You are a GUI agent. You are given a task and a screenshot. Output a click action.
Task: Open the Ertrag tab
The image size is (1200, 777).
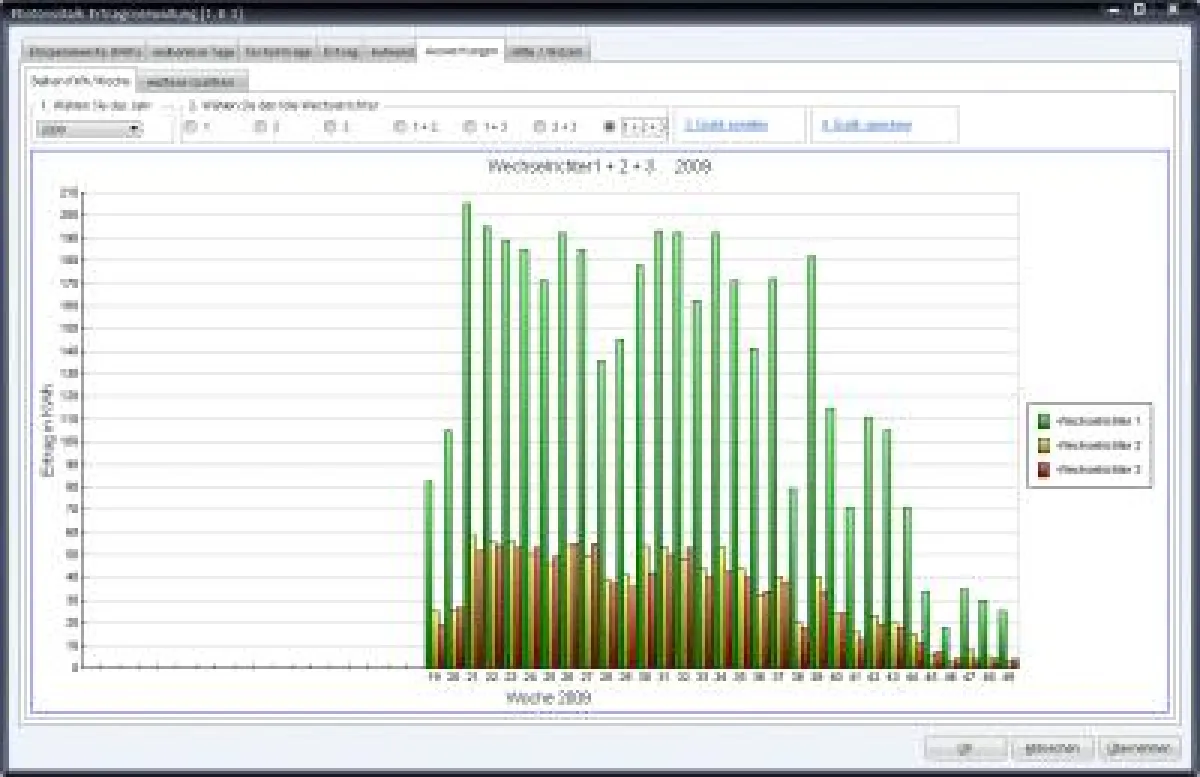[340, 51]
